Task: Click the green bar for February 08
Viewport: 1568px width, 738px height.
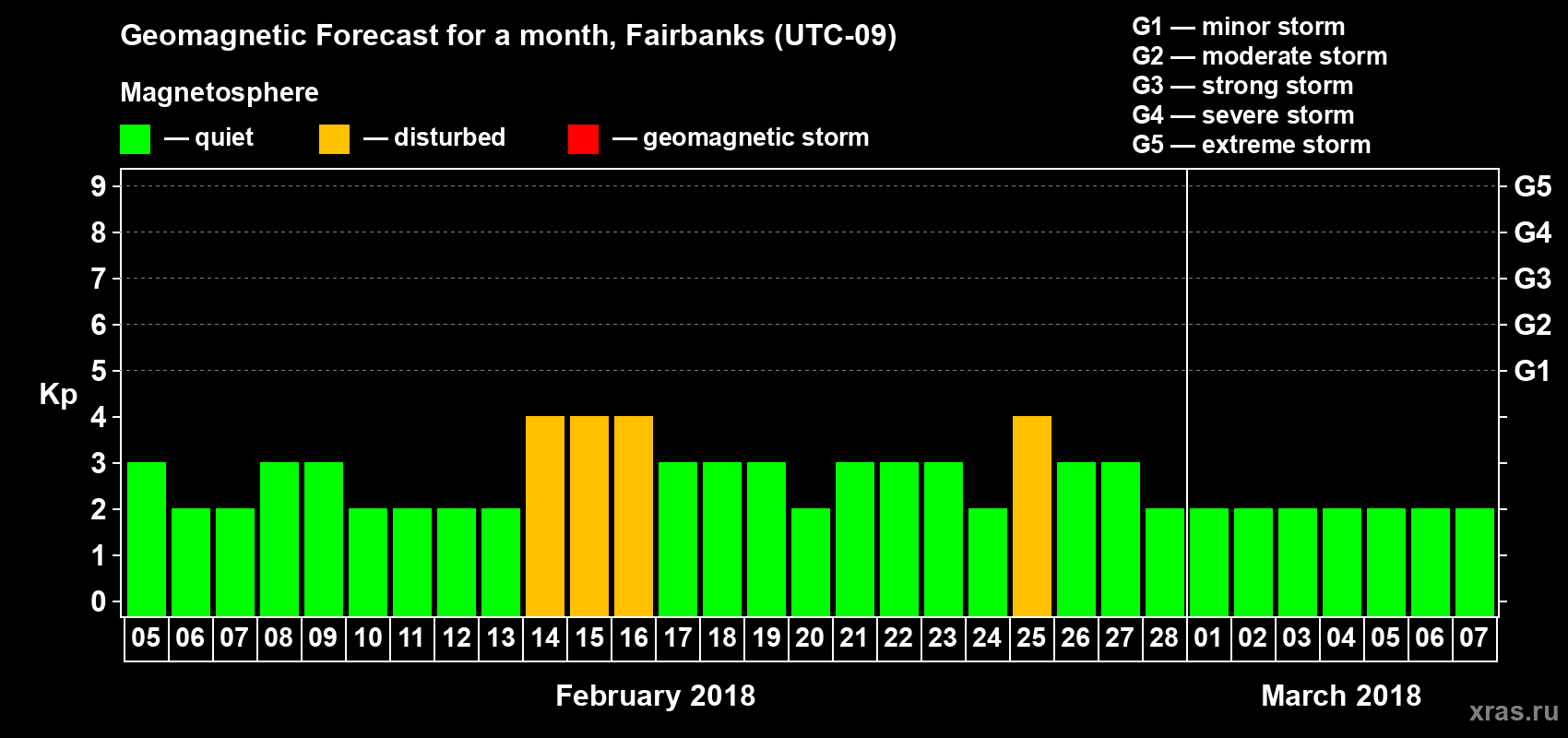Action: tap(279, 539)
